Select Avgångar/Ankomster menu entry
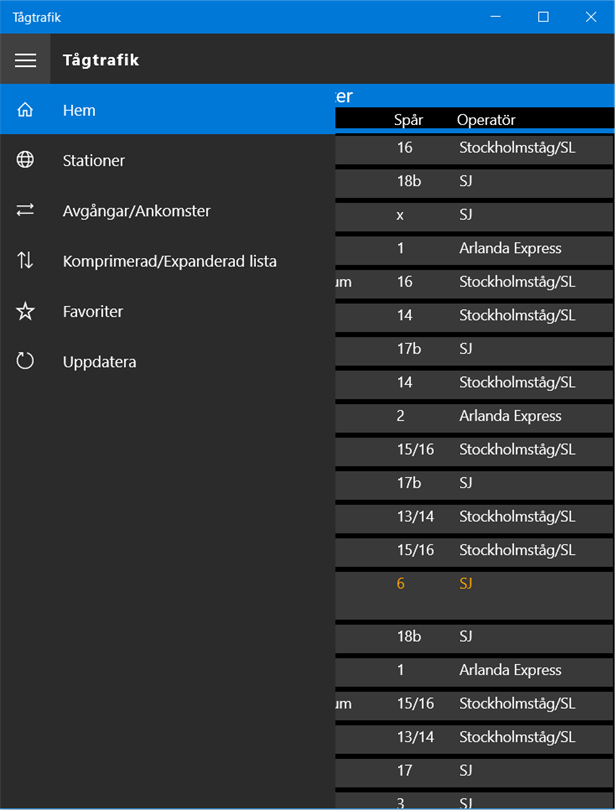Screen dimensions: 615x810 [136, 211]
